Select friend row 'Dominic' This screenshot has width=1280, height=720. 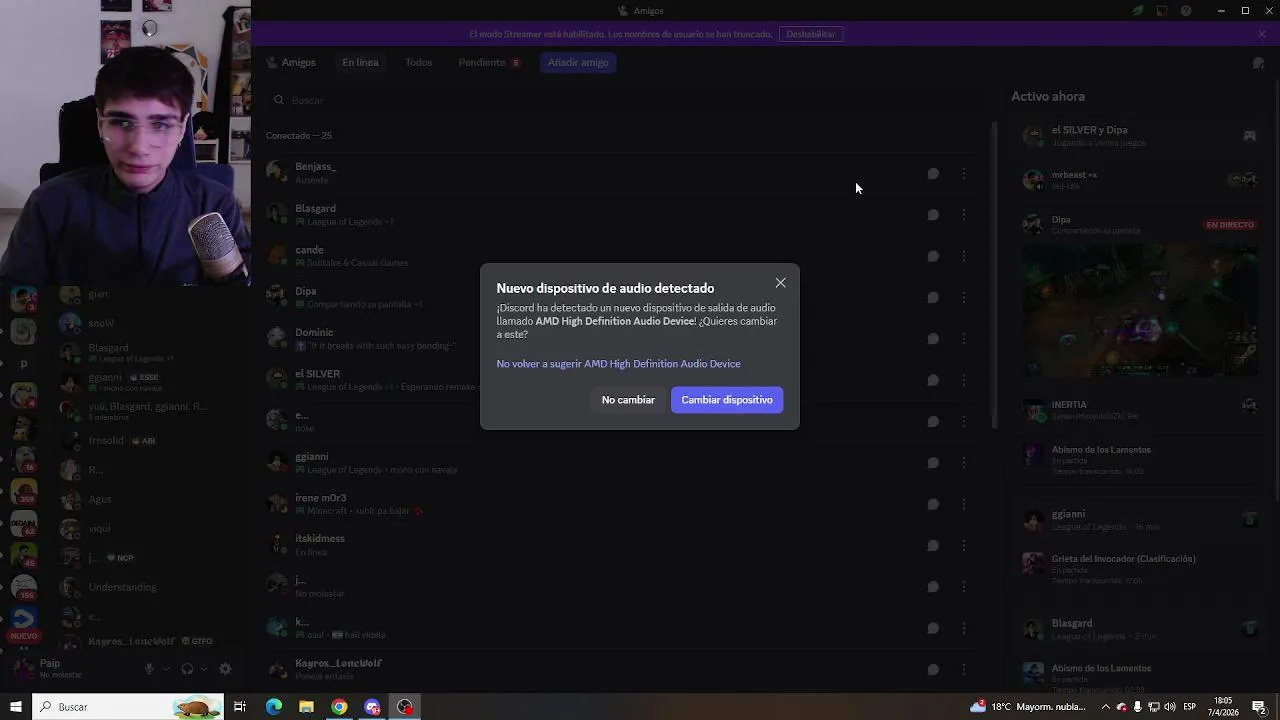coord(620,339)
